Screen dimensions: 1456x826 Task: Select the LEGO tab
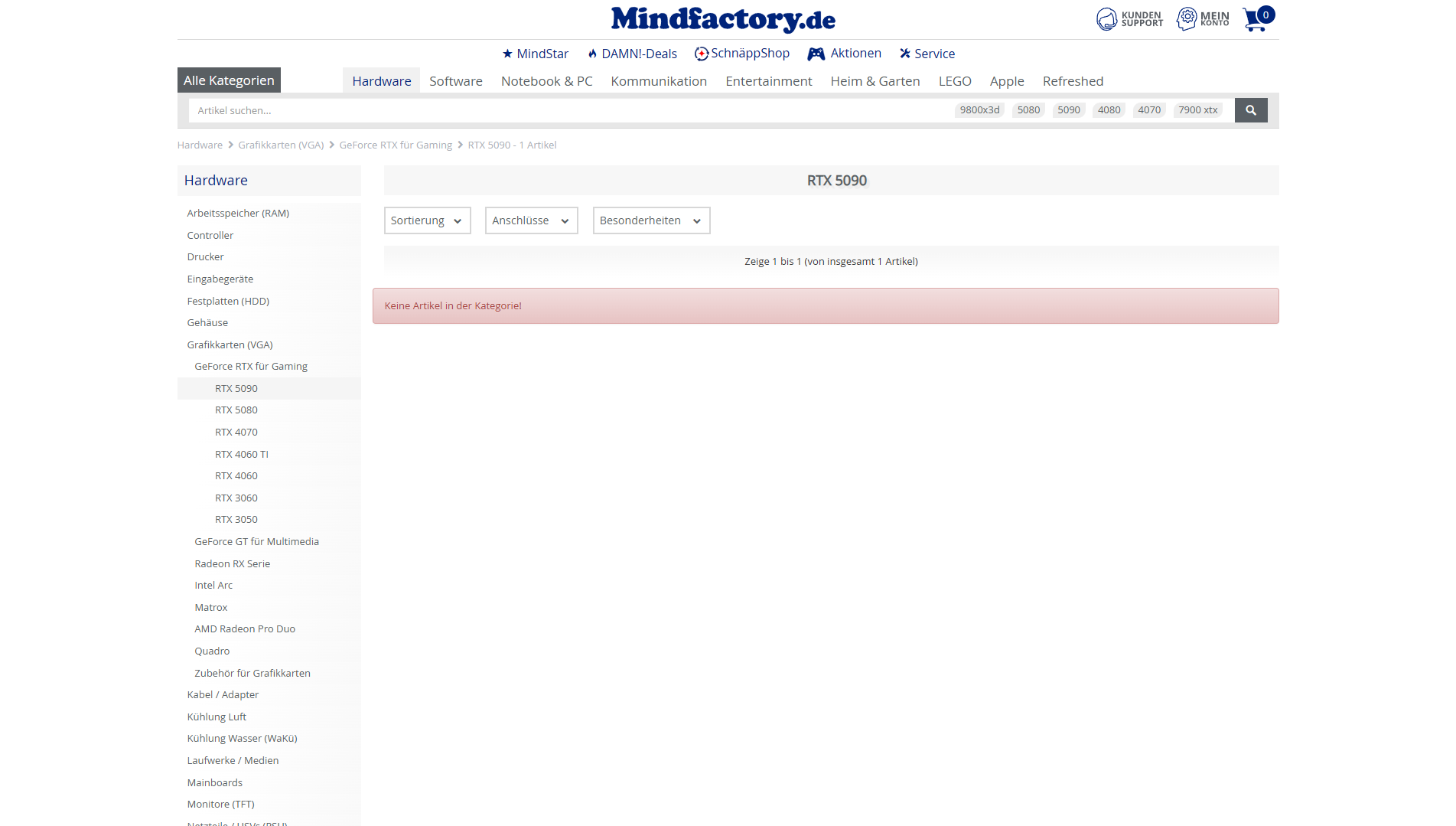955,81
